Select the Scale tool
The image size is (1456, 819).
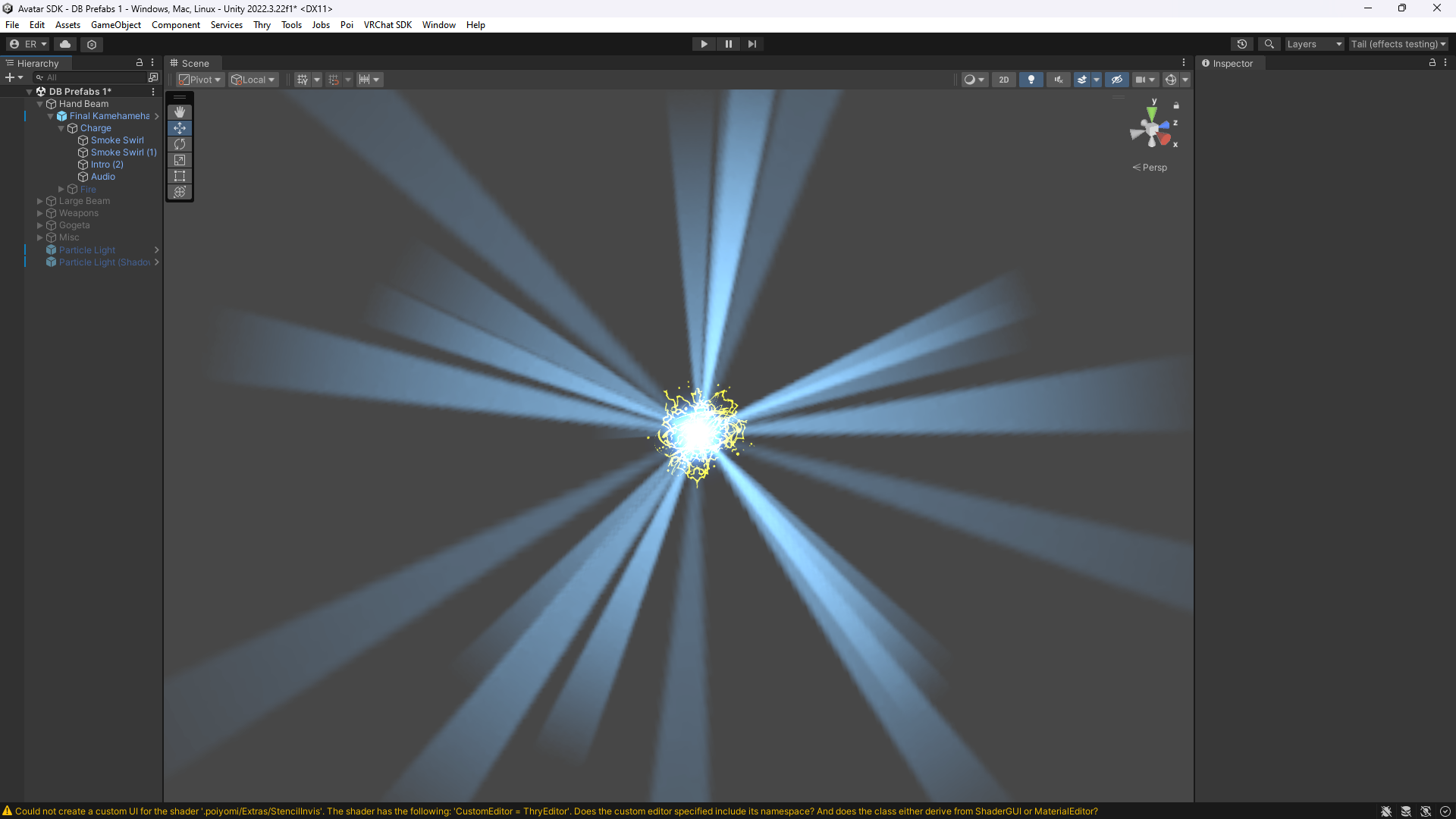pos(180,160)
